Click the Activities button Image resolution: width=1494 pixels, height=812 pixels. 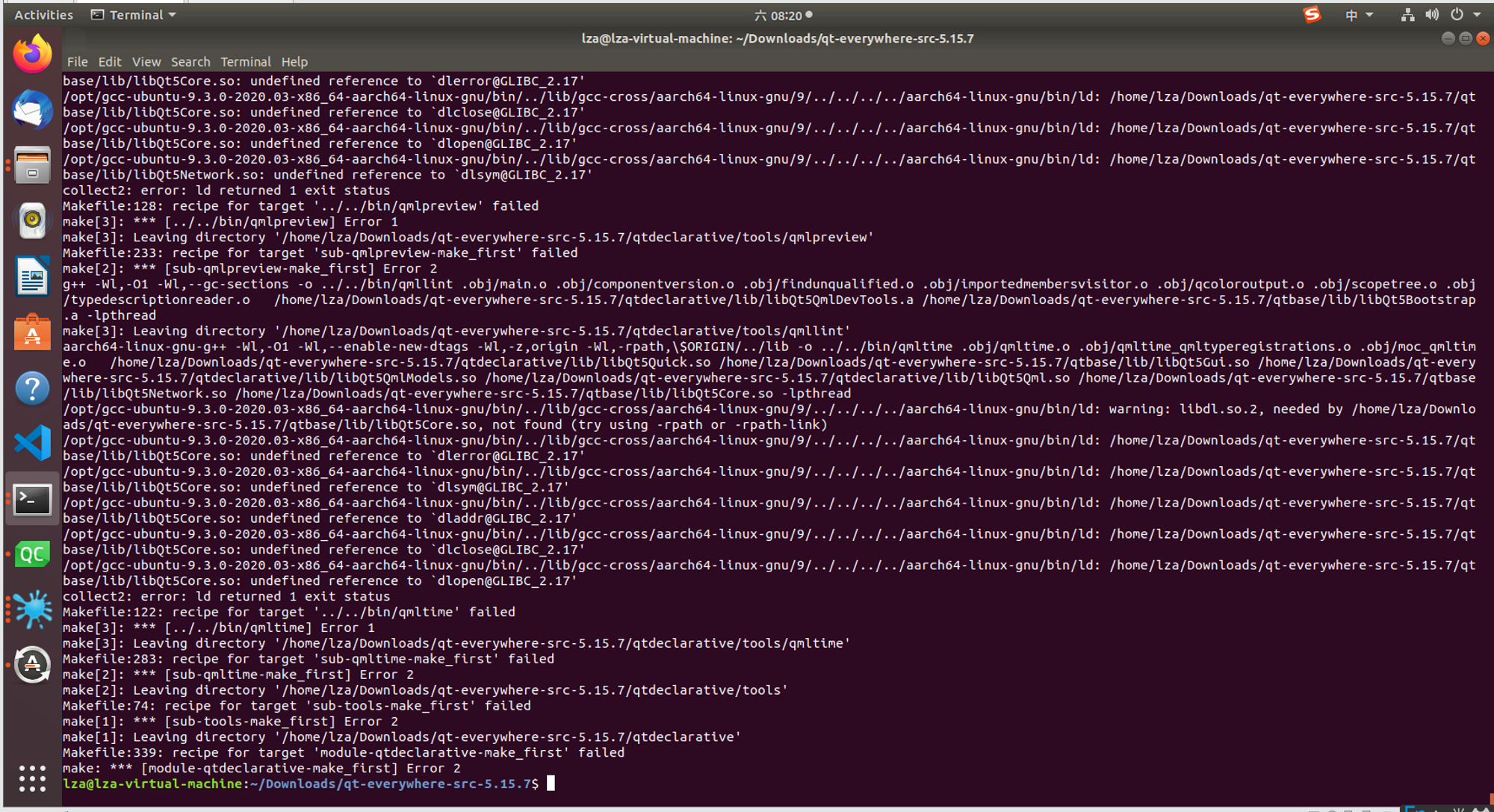43,15
